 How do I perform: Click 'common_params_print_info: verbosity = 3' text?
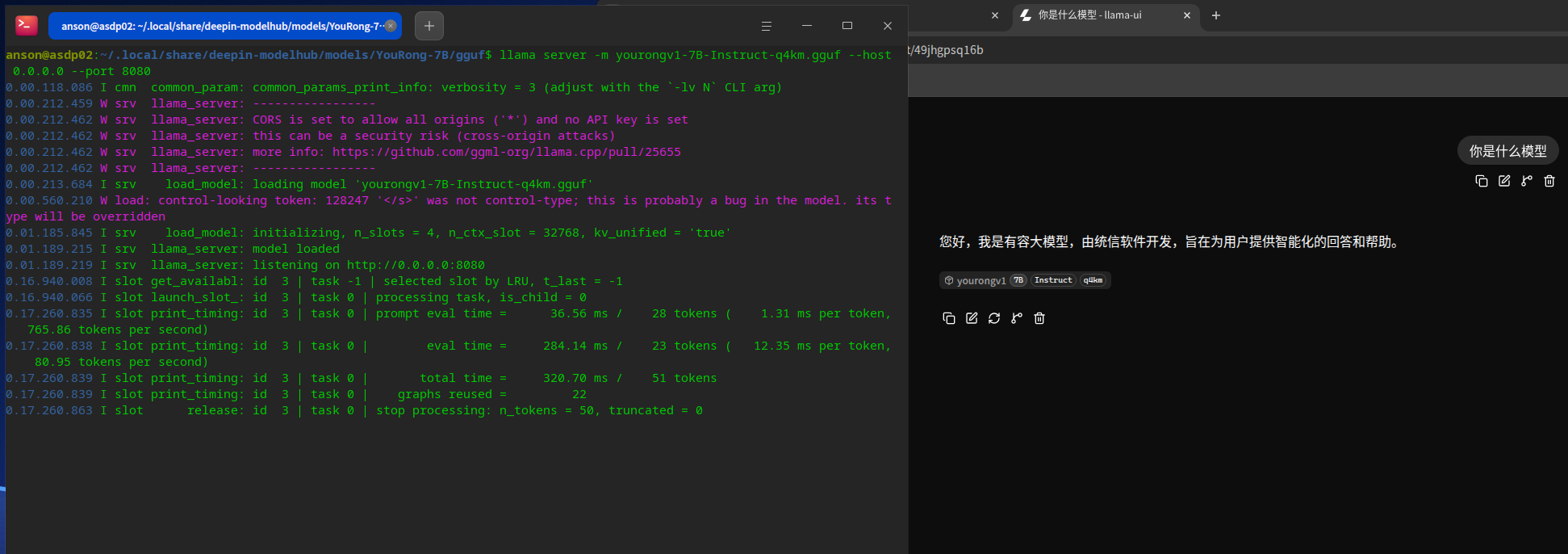(394, 87)
